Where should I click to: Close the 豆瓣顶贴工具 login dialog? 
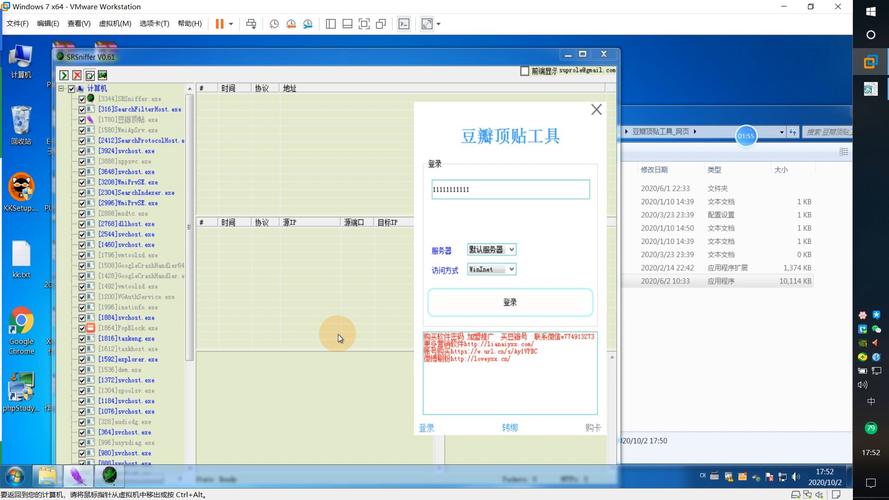coord(596,109)
